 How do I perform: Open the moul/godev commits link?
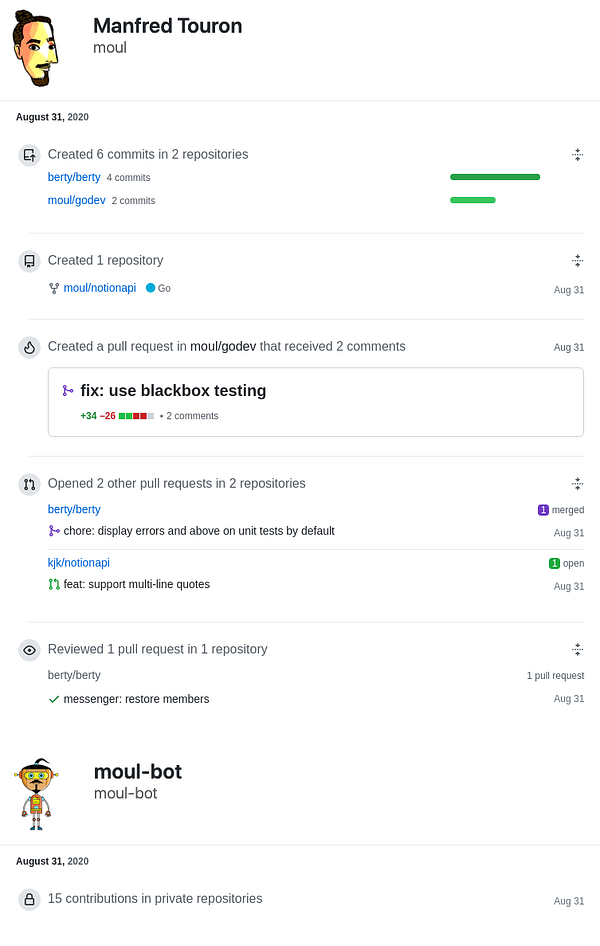click(76, 200)
